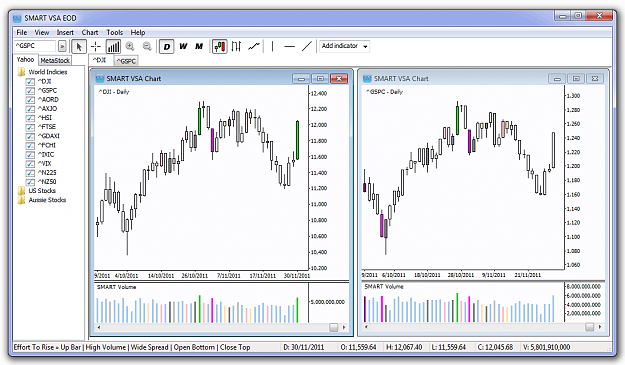Open the Tools menu

114,33
